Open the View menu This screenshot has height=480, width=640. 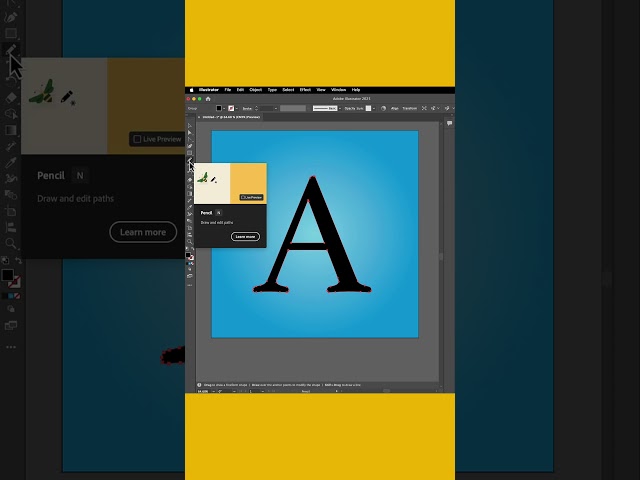321,90
